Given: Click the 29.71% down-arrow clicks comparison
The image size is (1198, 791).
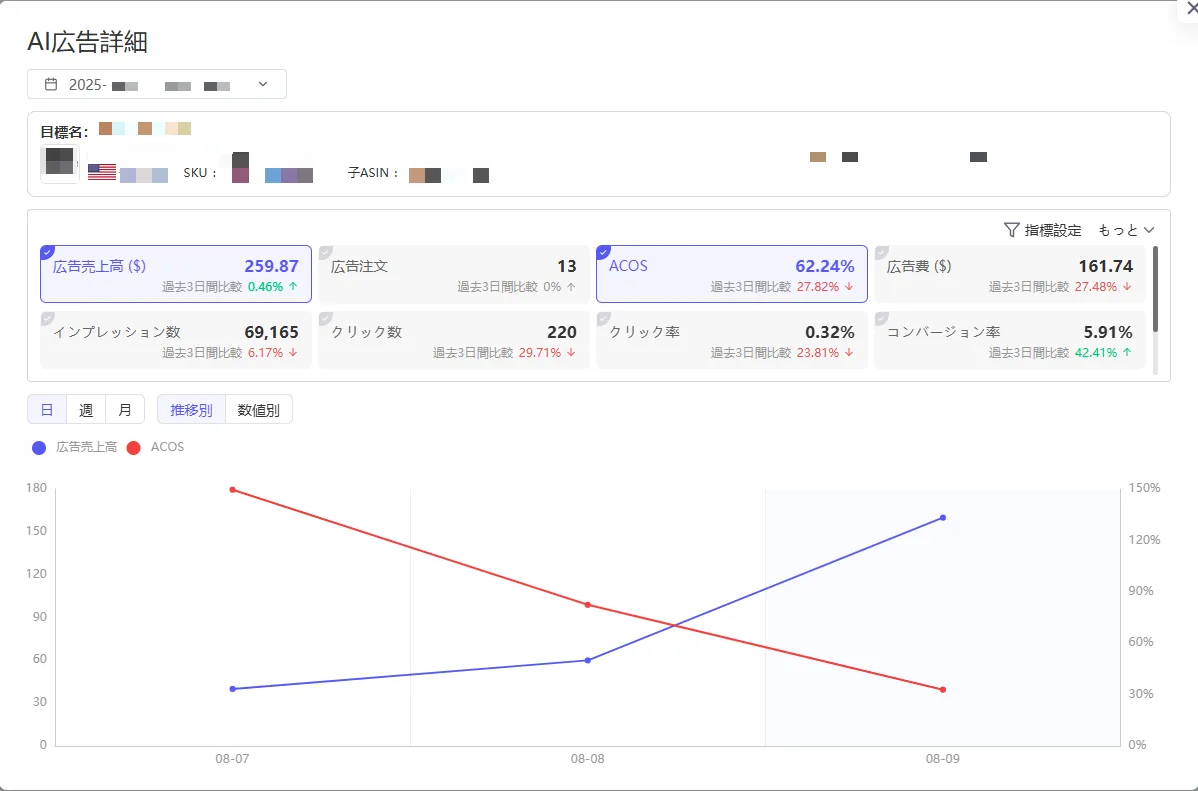Looking at the screenshot, I should pyautogui.click(x=547, y=353).
